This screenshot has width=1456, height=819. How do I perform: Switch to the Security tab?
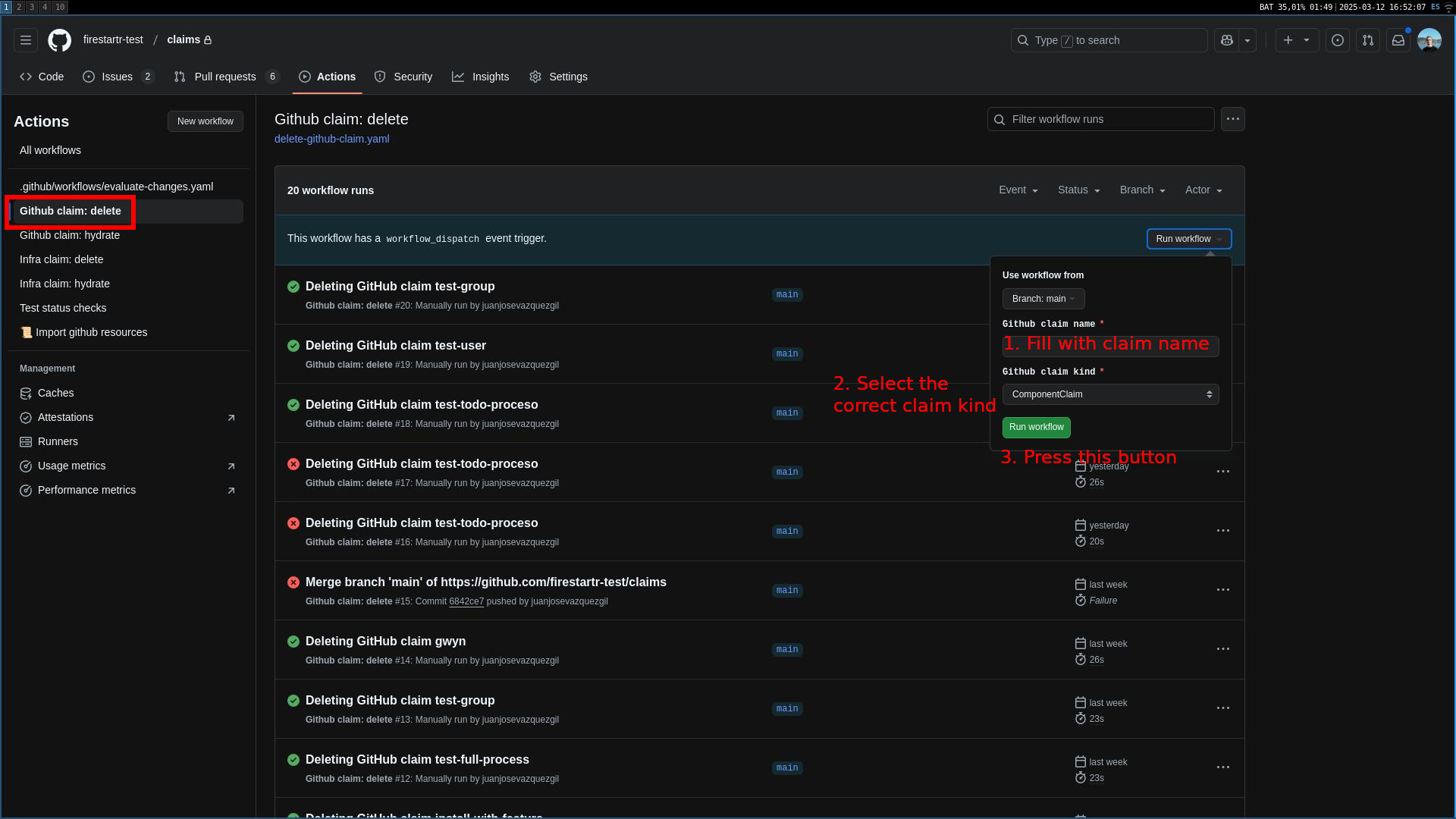pos(403,77)
